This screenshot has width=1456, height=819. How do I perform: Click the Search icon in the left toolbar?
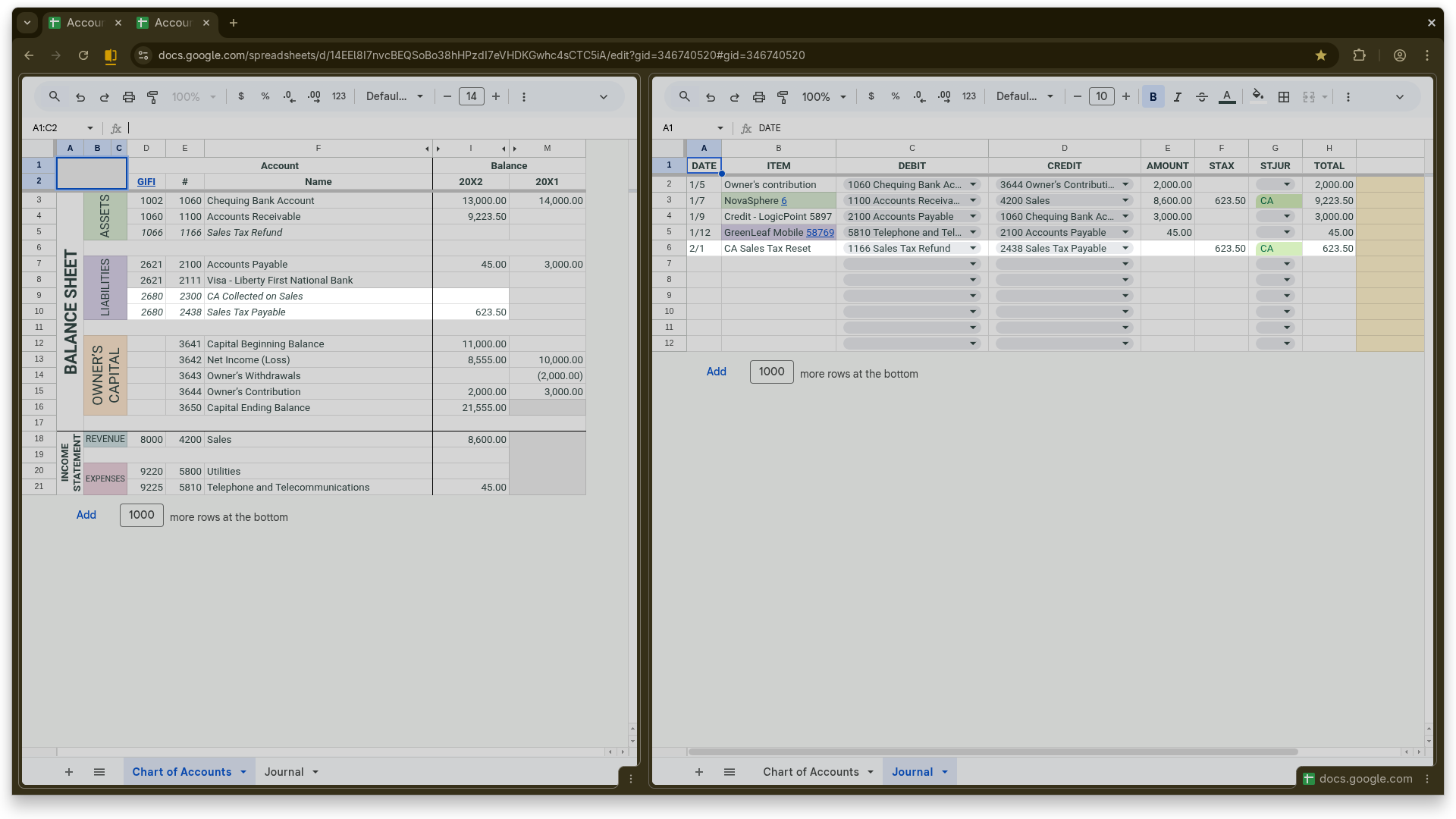coord(54,96)
